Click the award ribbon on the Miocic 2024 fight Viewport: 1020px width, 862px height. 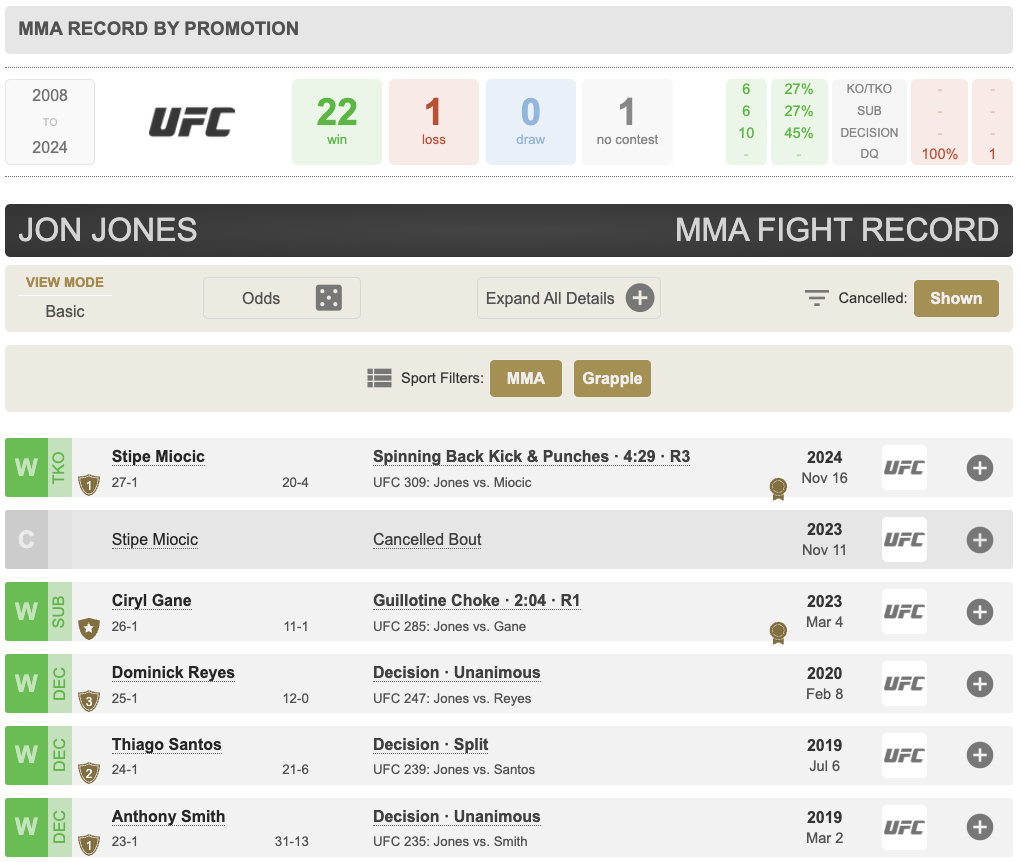778,489
